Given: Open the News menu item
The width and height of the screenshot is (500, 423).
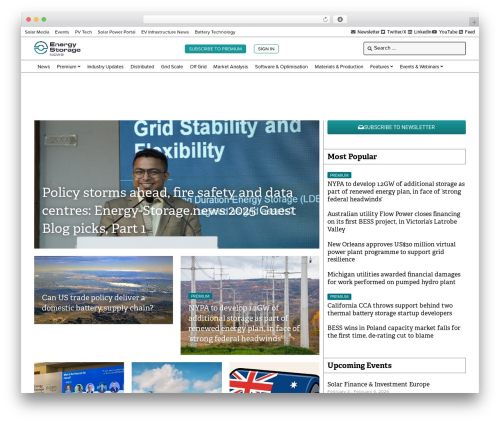Looking at the screenshot, I should pyautogui.click(x=44, y=67).
